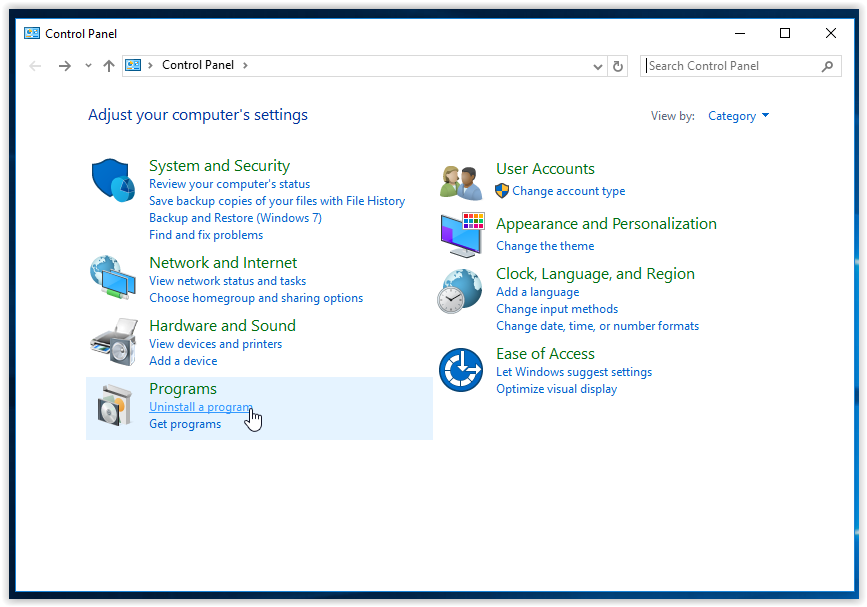
Task: Click Let Windows suggest settings
Action: pyautogui.click(x=574, y=372)
